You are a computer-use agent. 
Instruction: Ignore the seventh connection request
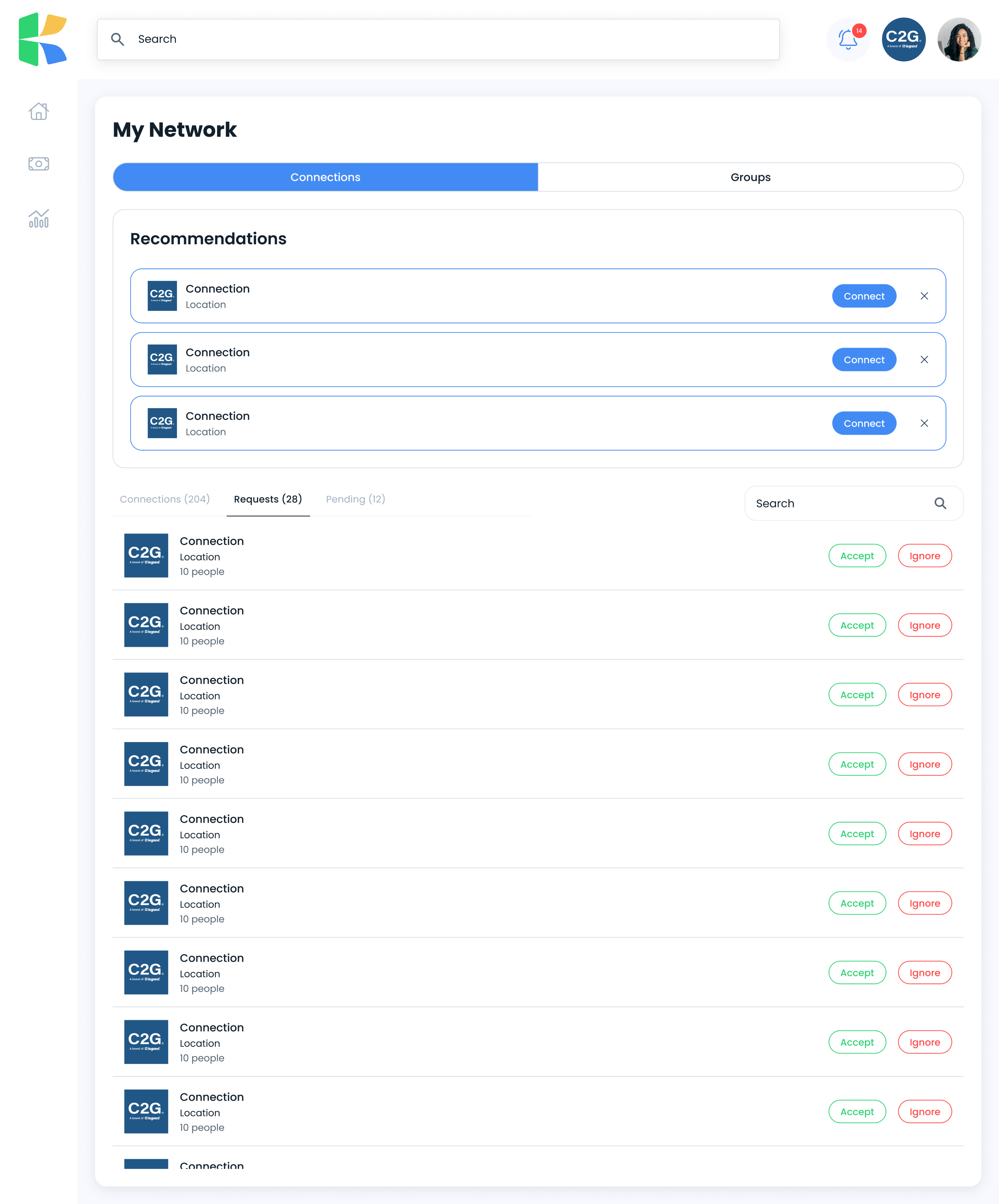click(x=924, y=972)
